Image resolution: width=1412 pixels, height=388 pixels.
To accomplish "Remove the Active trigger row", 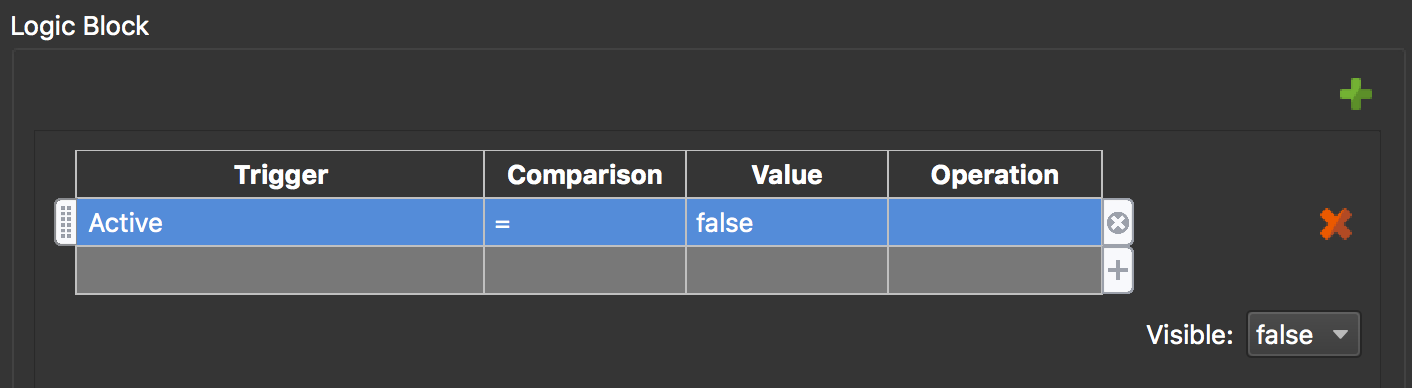I will 1118,222.
